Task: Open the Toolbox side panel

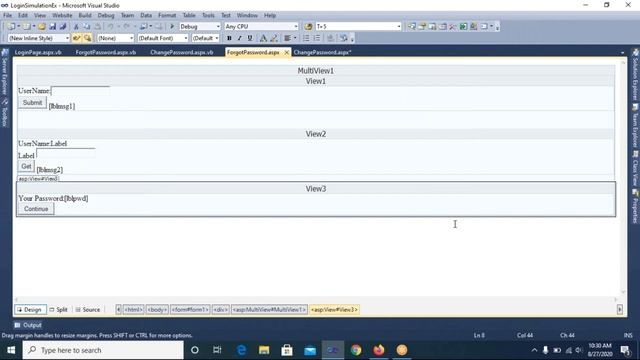Action: pos(5,113)
